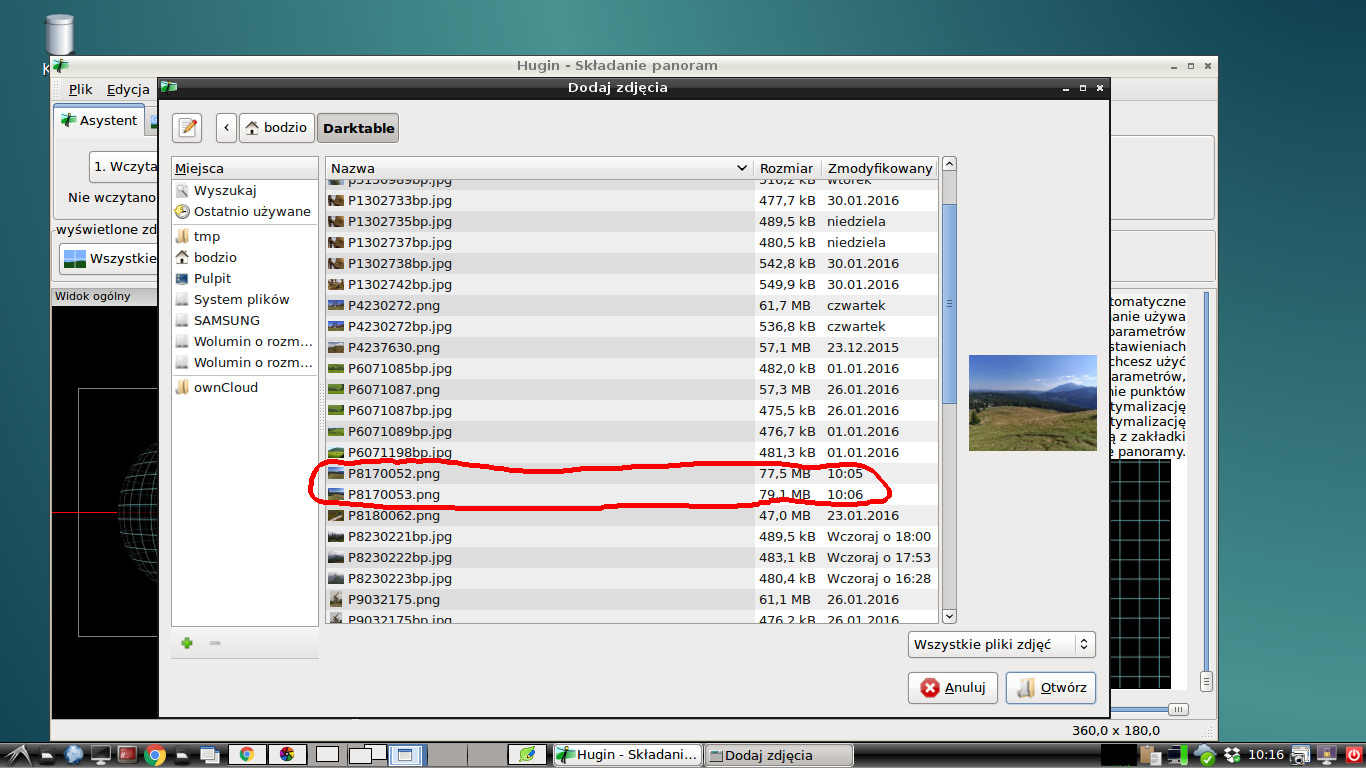Viewport: 1366px width, 768px height.
Task: Open the SAMSUNG drive in places
Action: (x=226, y=320)
